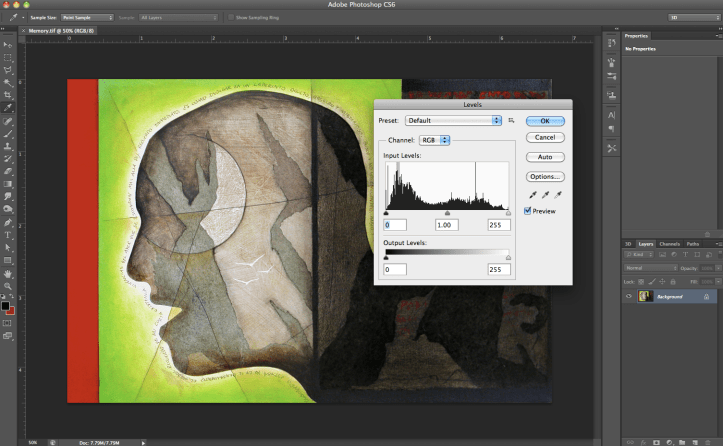This screenshot has height=446, width=723.
Task: Click the set white point eyedropper
Action: pos(558,195)
